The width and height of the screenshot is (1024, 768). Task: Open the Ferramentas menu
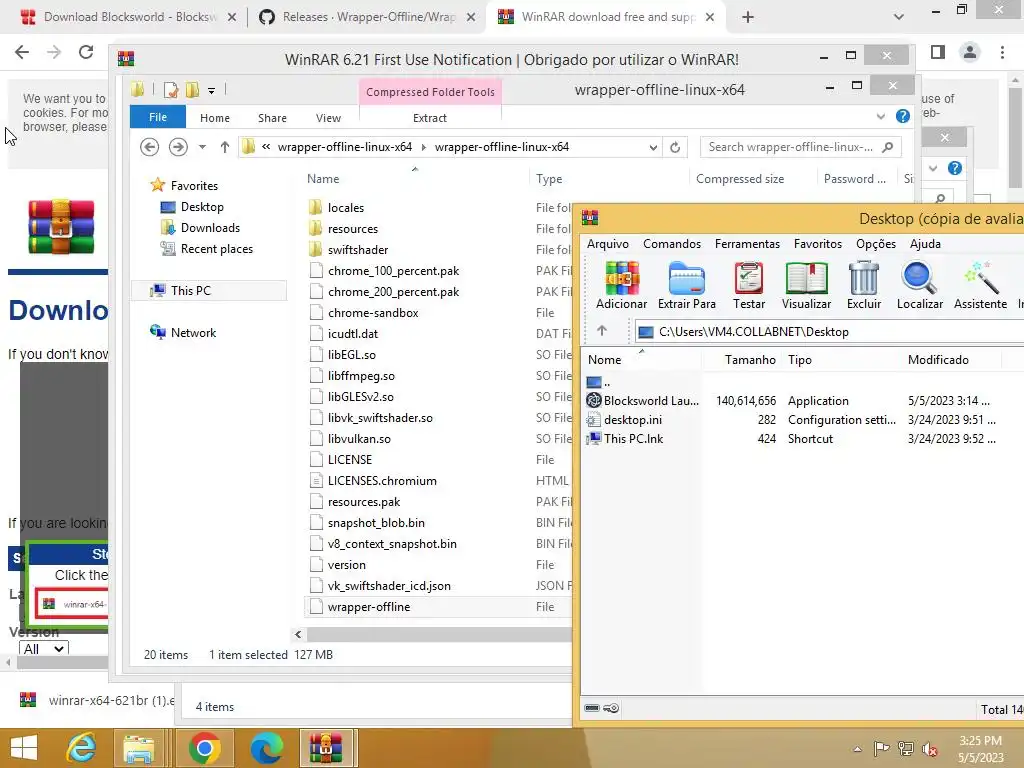click(747, 244)
